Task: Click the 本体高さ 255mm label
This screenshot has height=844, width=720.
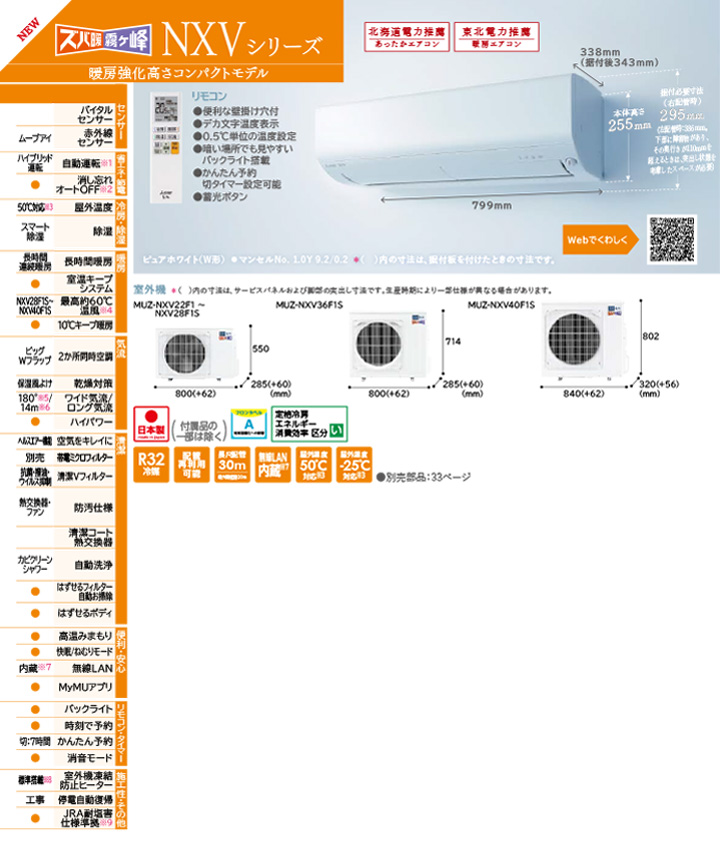Action: [630, 119]
